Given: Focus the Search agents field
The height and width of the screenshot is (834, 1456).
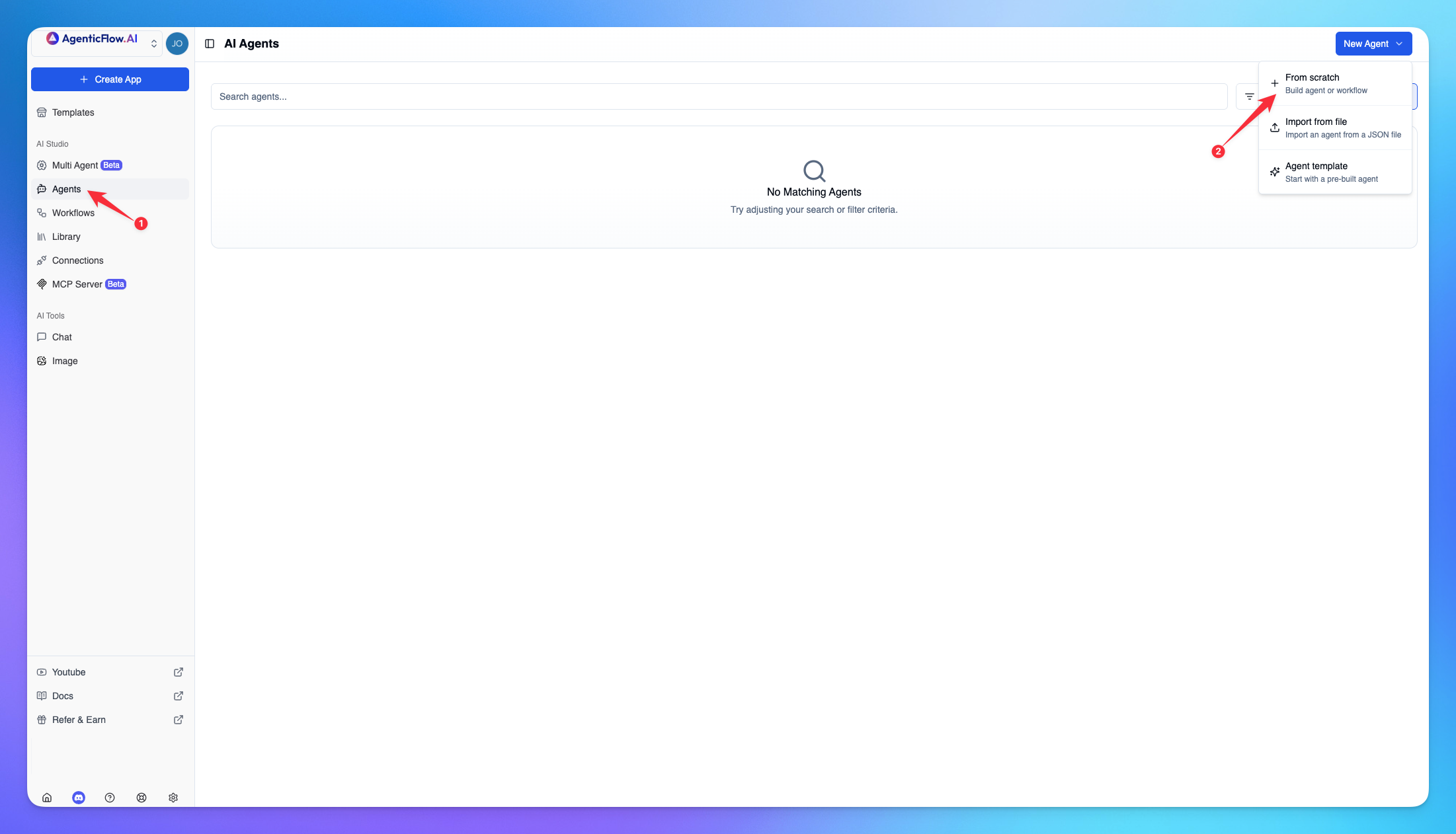Looking at the screenshot, I should pyautogui.click(x=719, y=96).
